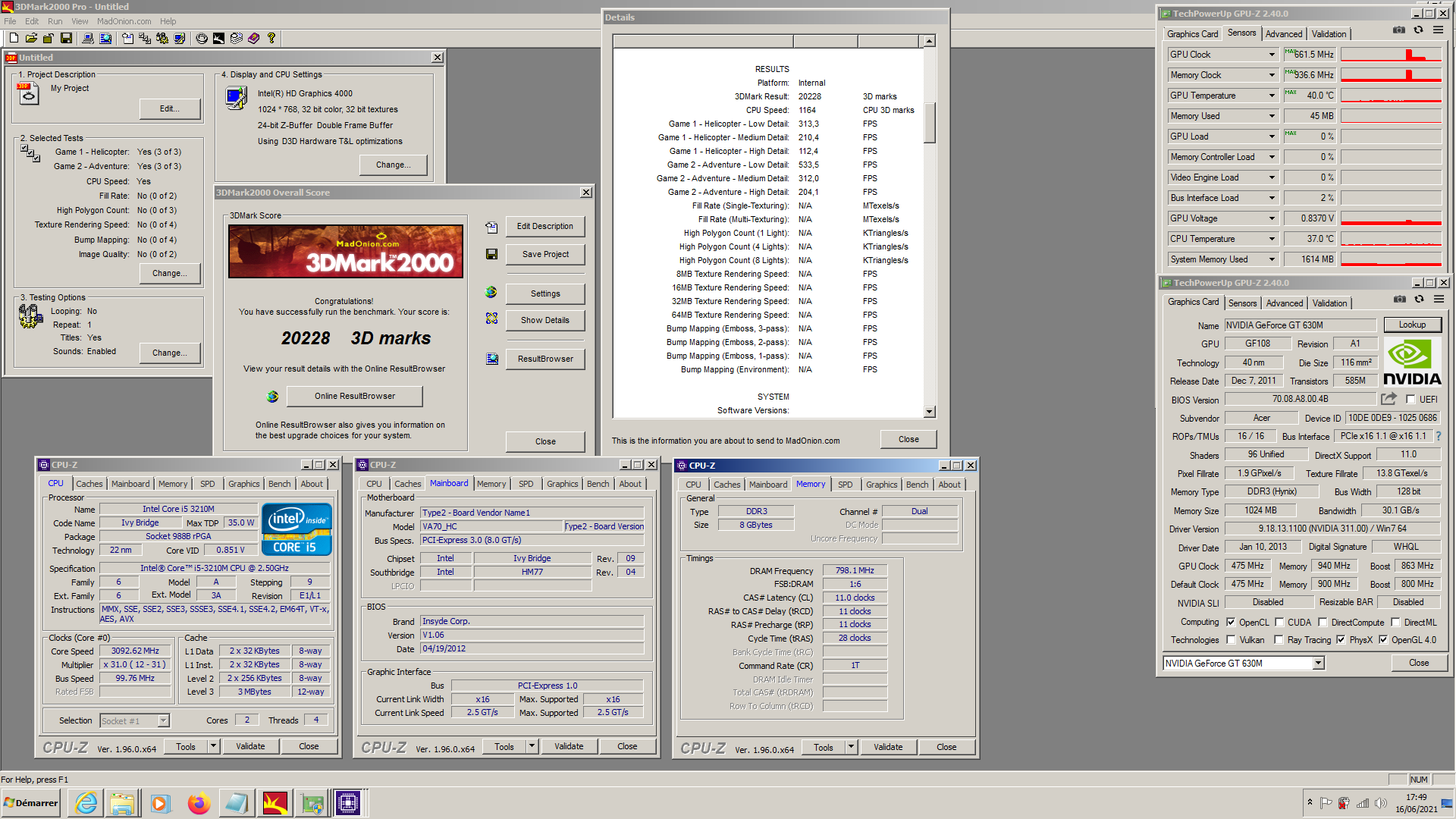Viewport: 1456px width, 819px height.
Task: Click the Démarrer start button
Action: tap(31, 803)
